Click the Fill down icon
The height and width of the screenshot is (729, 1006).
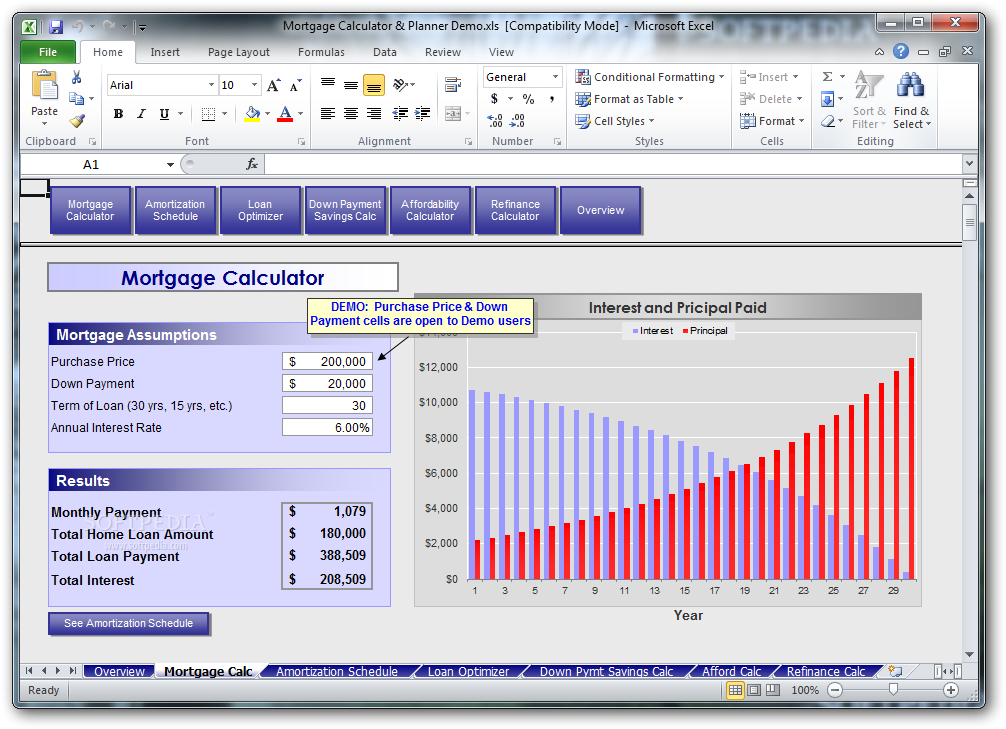(828, 99)
